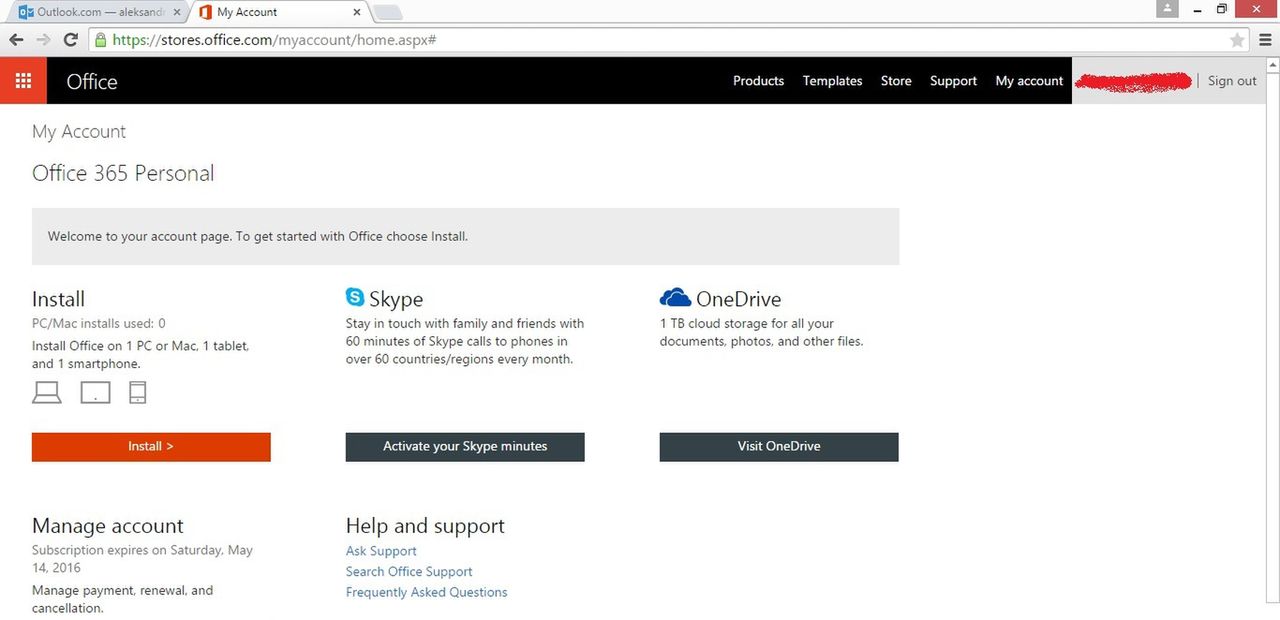Click the orange Install button

point(151,447)
